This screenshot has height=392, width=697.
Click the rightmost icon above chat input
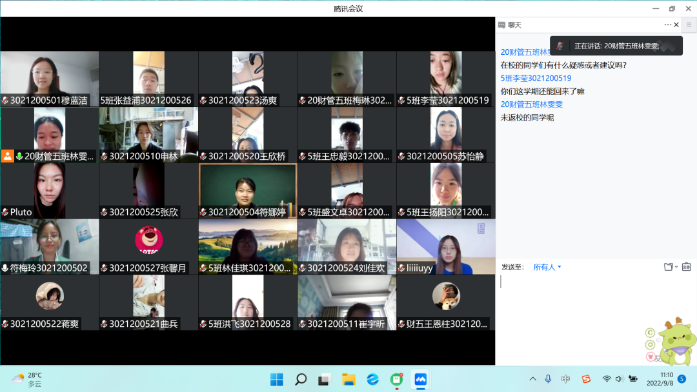pyautogui.click(x=686, y=267)
